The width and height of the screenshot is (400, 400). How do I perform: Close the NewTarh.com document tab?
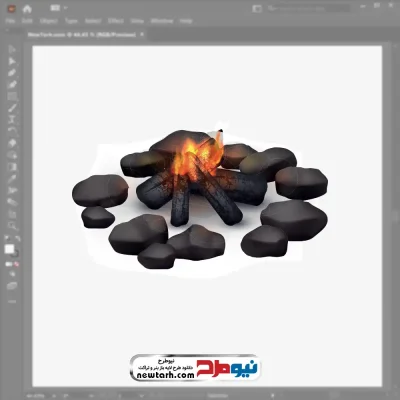click(142, 34)
